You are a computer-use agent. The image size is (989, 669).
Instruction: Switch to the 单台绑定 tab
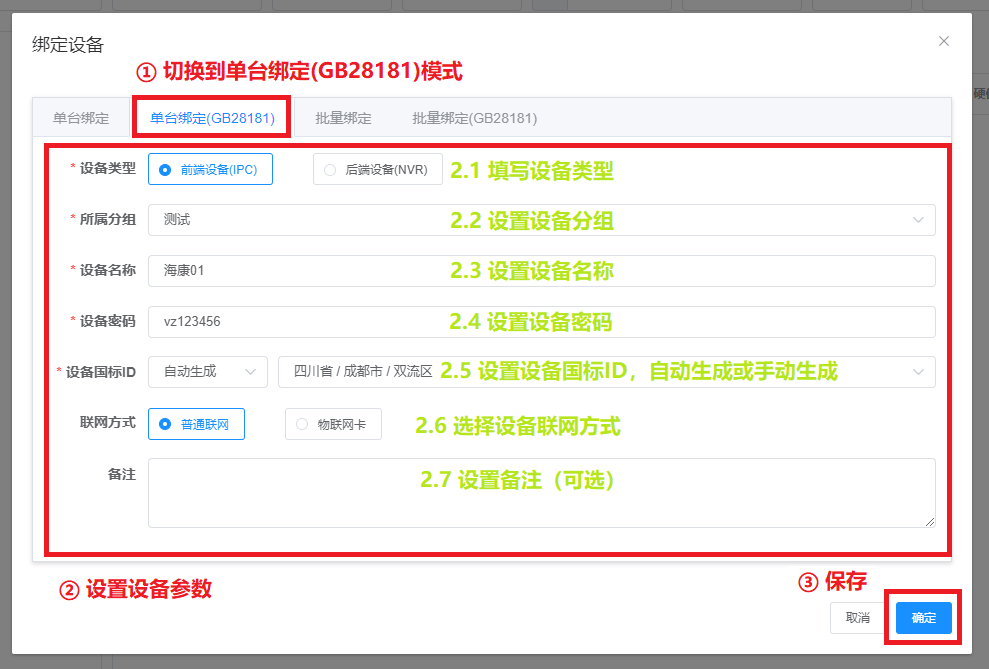pos(81,118)
